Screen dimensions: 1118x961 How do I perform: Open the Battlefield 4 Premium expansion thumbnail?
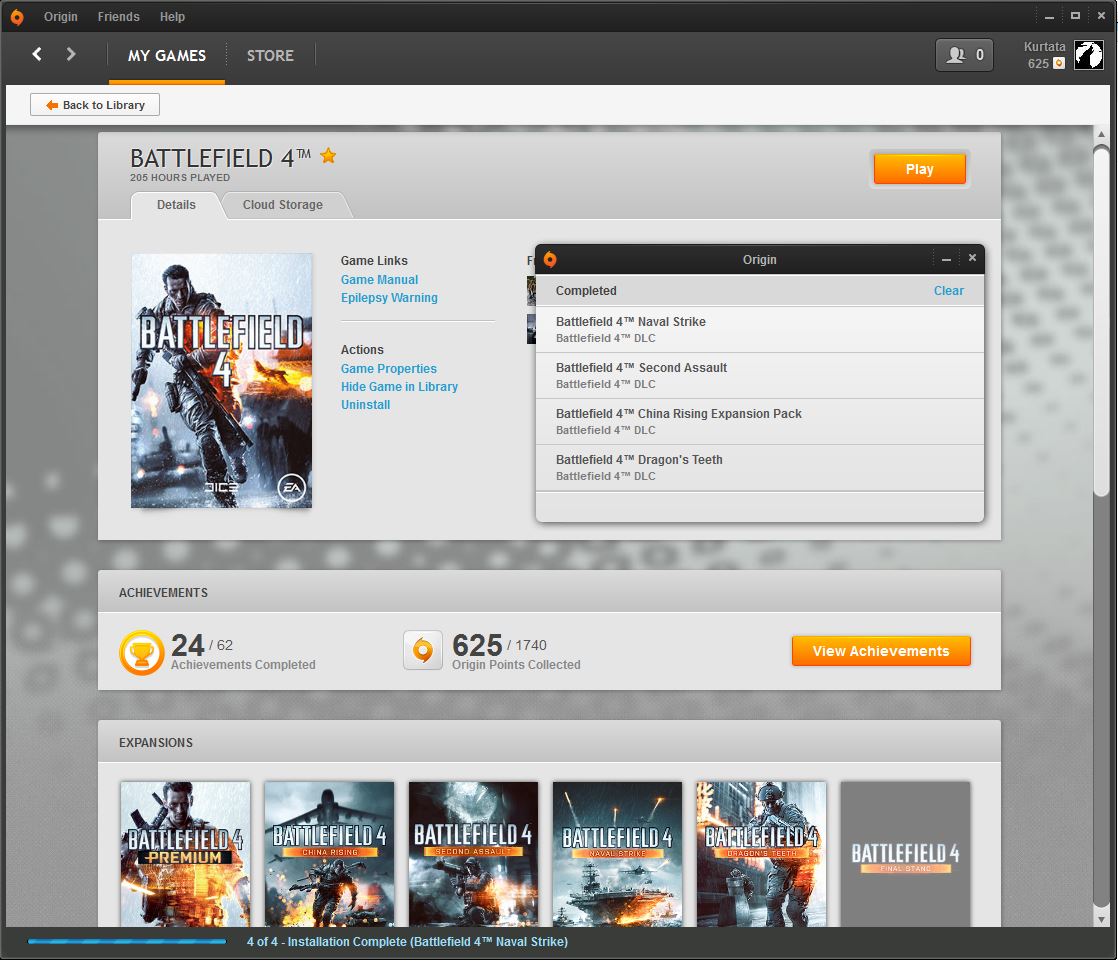pyautogui.click(x=185, y=854)
